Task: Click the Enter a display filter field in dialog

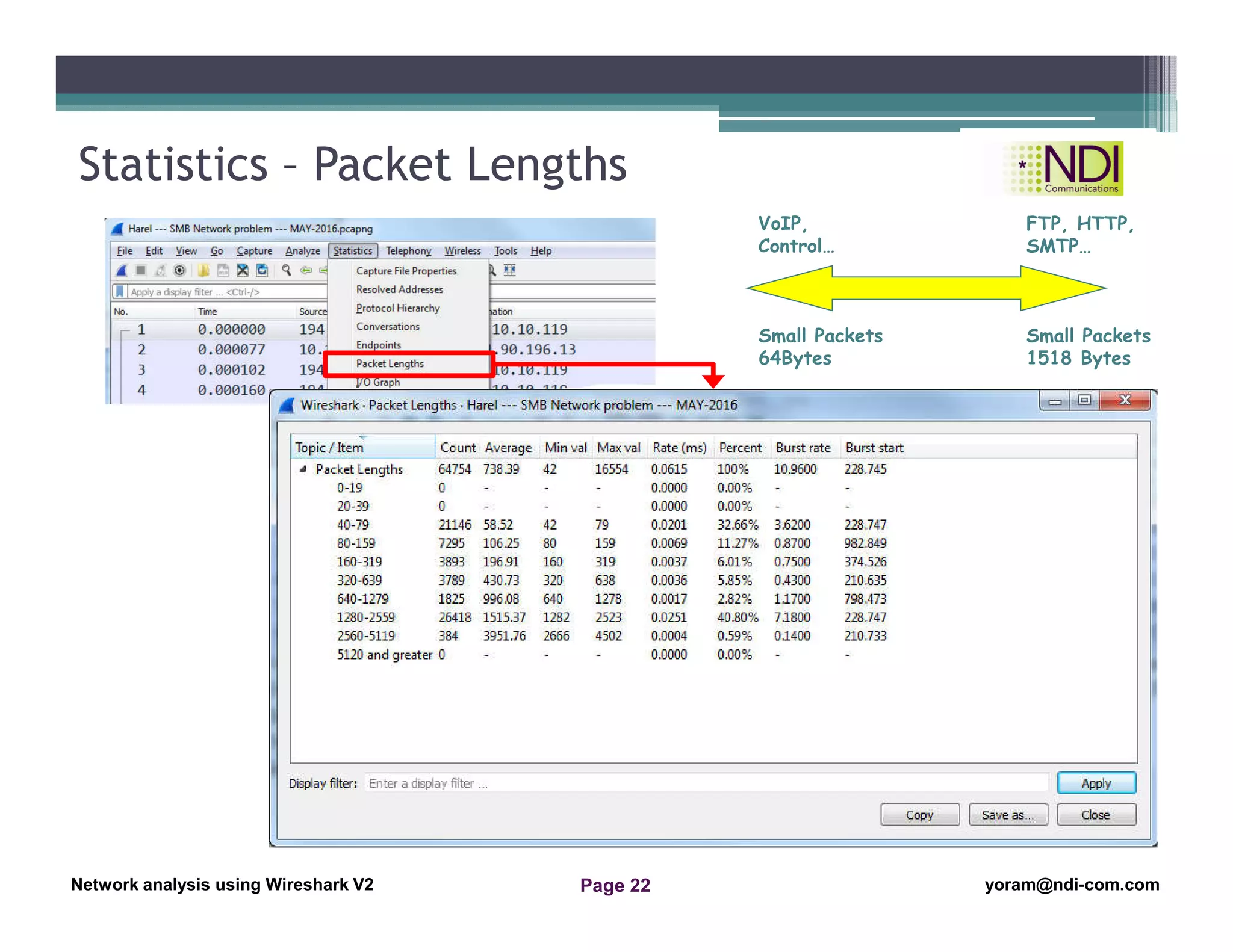Action: (706, 783)
